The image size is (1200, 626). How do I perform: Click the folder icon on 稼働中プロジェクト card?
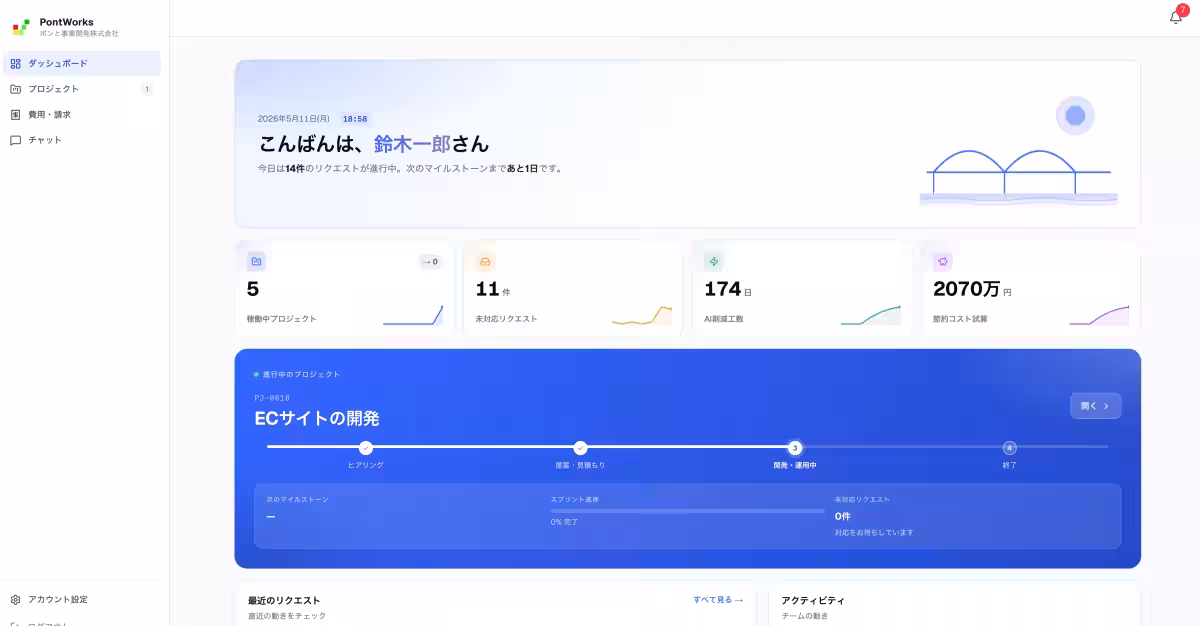click(x=256, y=261)
